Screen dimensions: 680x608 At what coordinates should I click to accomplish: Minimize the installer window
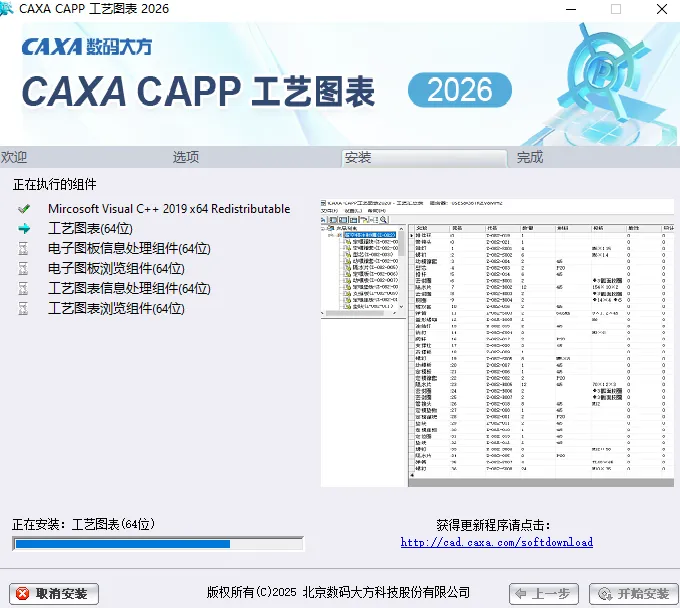(x=571, y=9)
